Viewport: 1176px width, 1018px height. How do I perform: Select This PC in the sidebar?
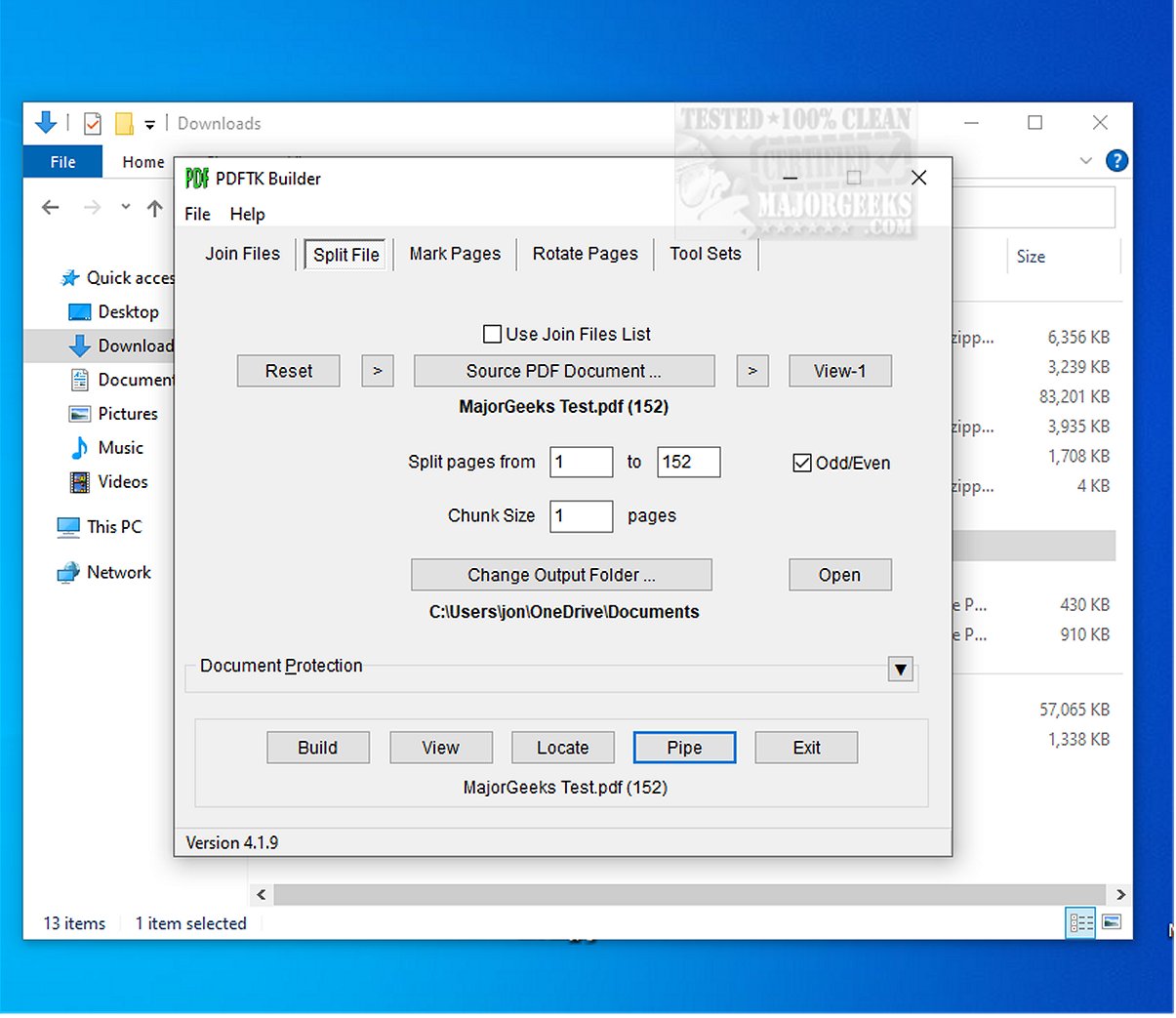(x=113, y=527)
